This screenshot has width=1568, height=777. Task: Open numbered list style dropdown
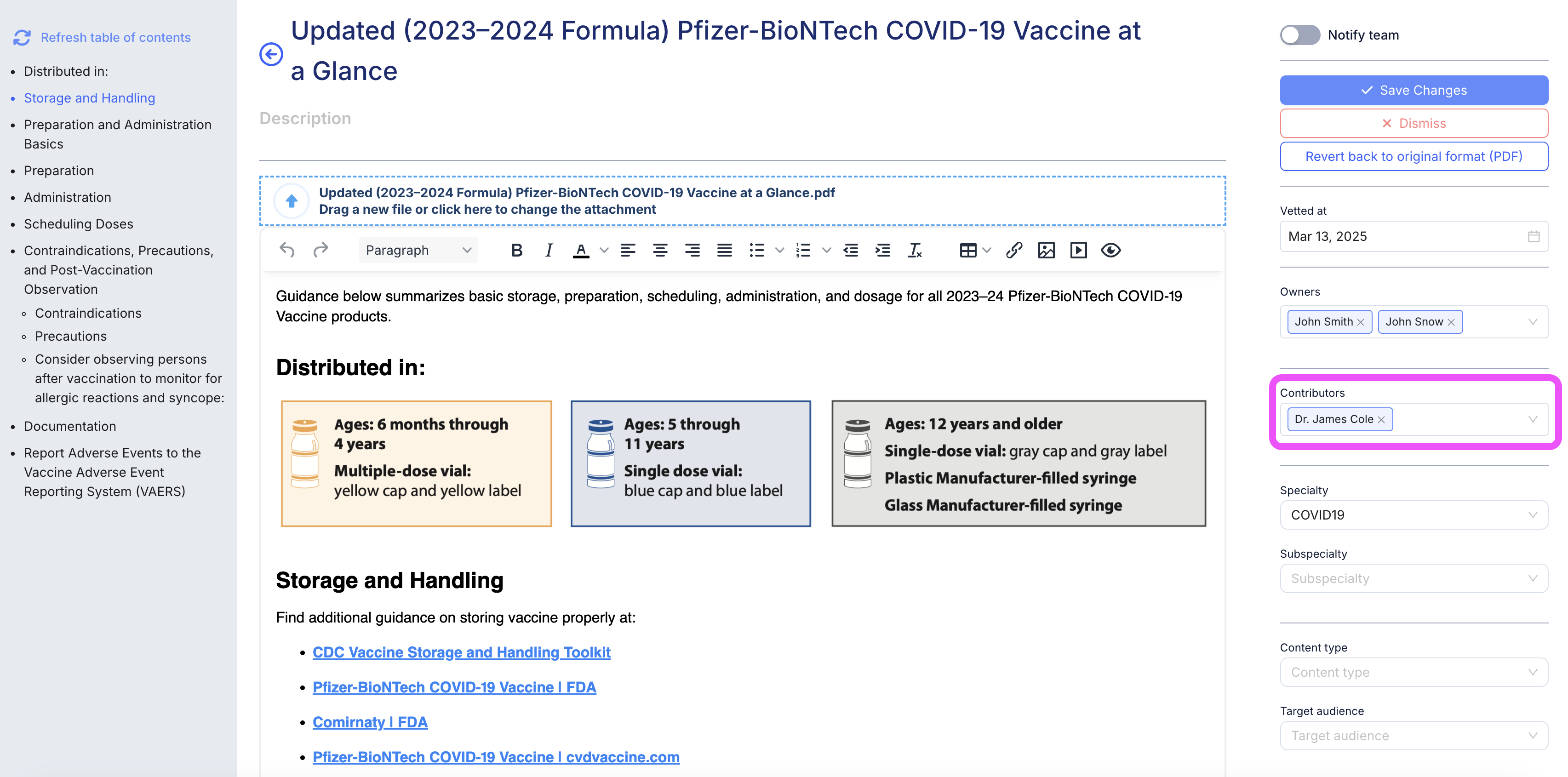(x=827, y=250)
